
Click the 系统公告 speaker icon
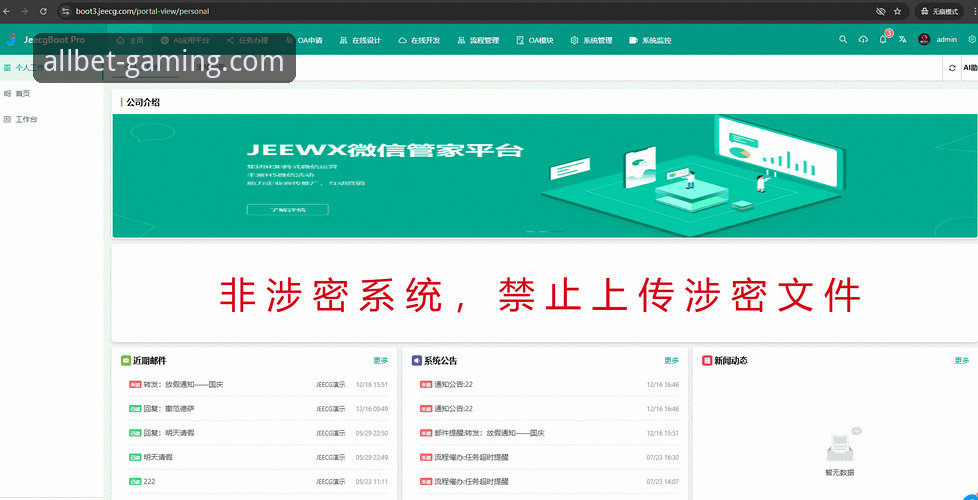(x=417, y=360)
